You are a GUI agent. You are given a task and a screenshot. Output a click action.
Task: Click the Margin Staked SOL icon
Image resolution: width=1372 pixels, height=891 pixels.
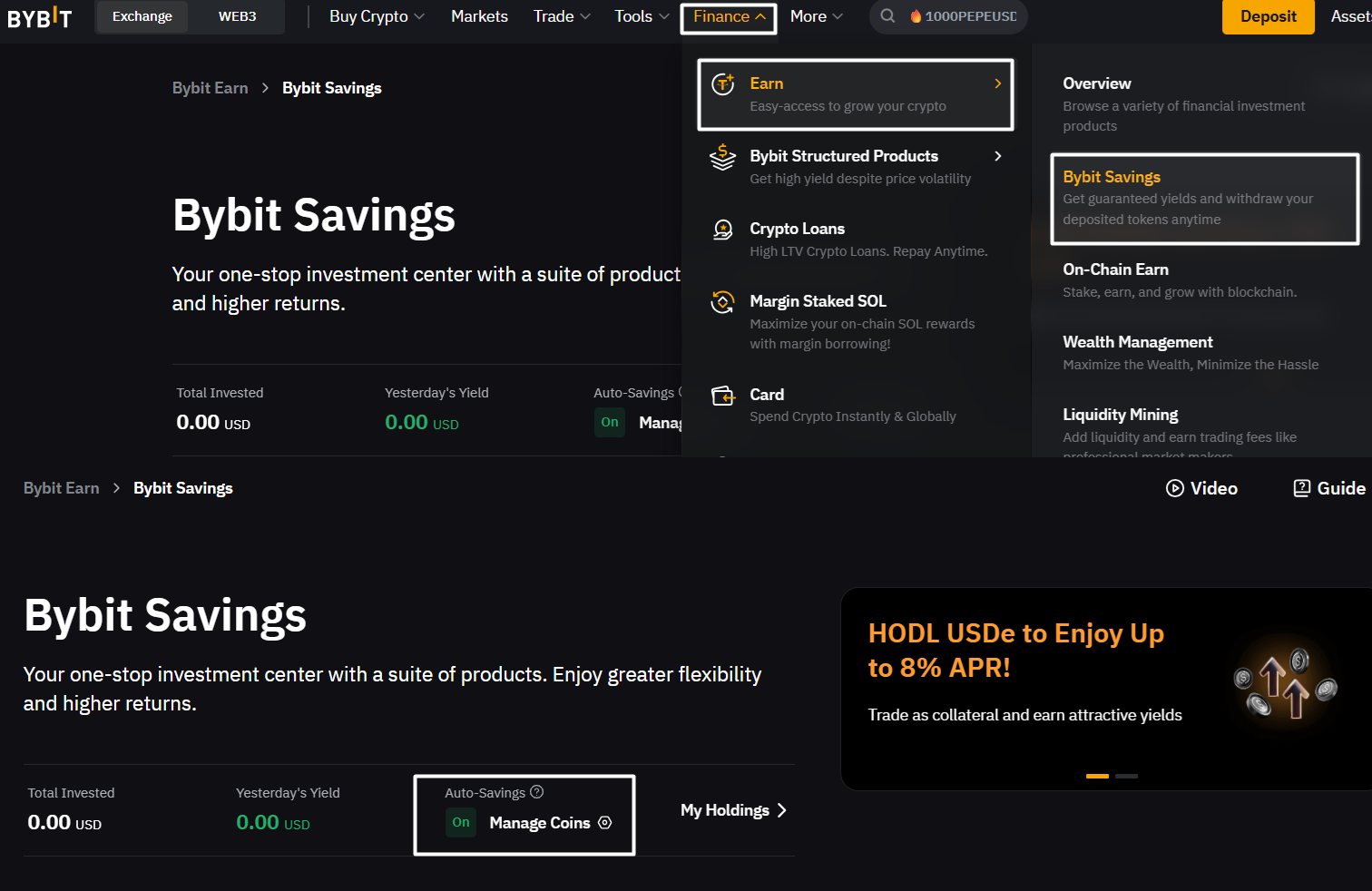pyautogui.click(x=722, y=302)
